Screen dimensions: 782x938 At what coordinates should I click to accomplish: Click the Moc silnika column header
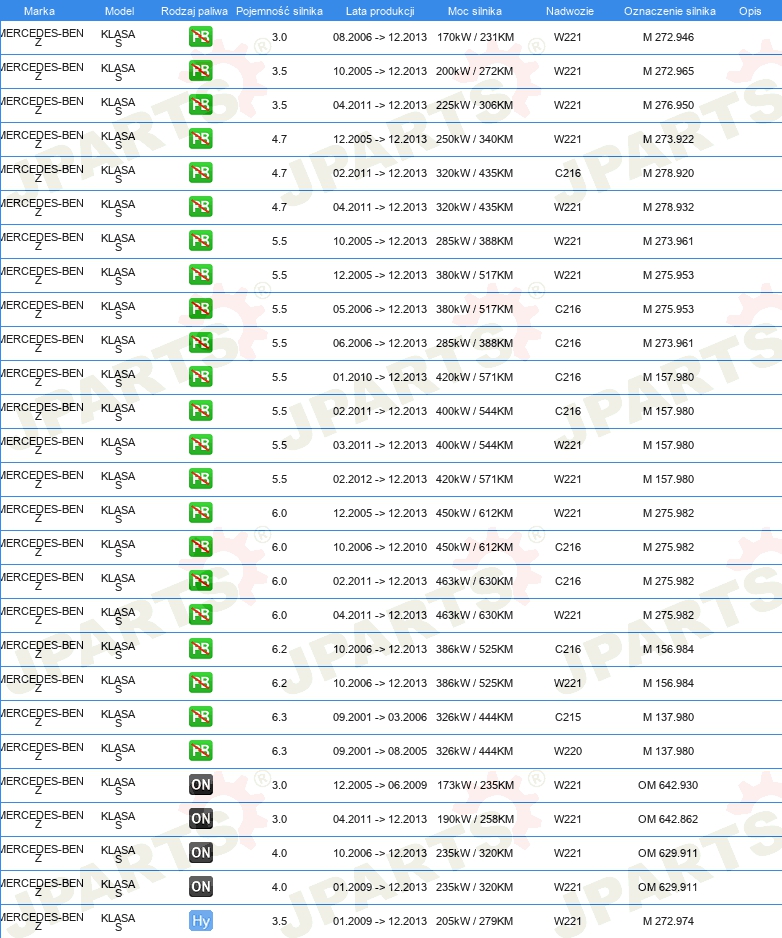click(474, 11)
